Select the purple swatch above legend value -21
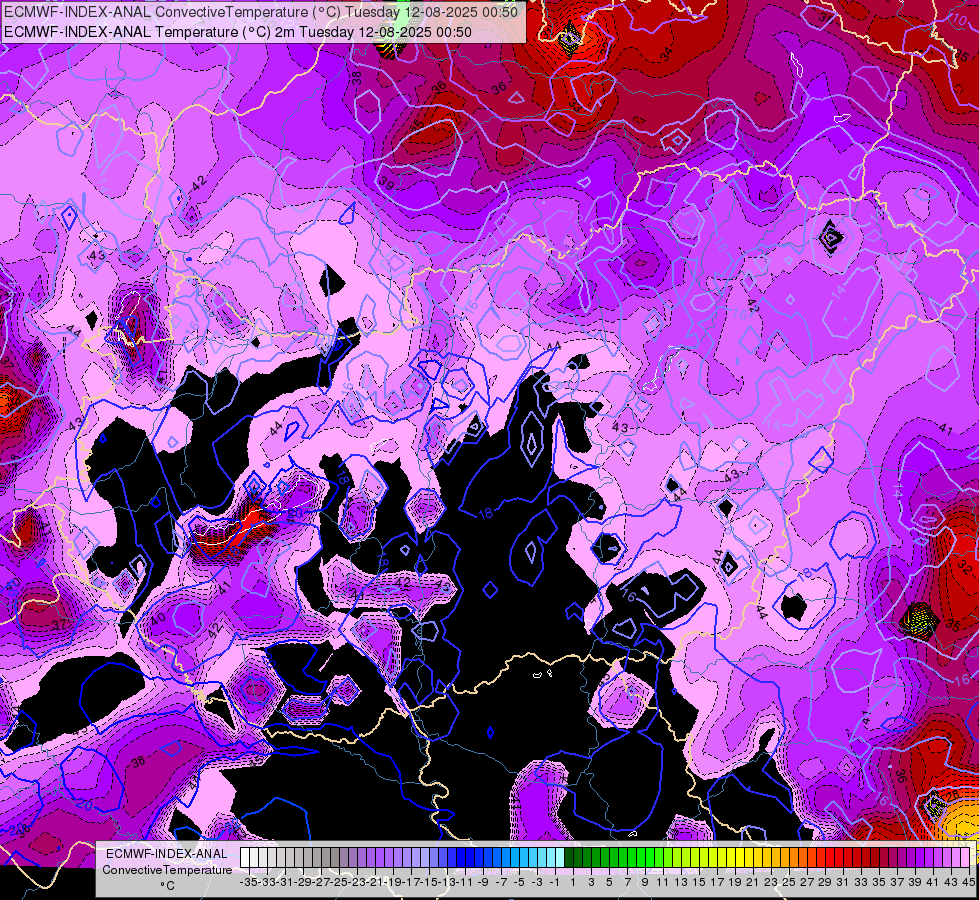The height and width of the screenshot is (900, 979). pyautogui.click(x=371, y=858)
